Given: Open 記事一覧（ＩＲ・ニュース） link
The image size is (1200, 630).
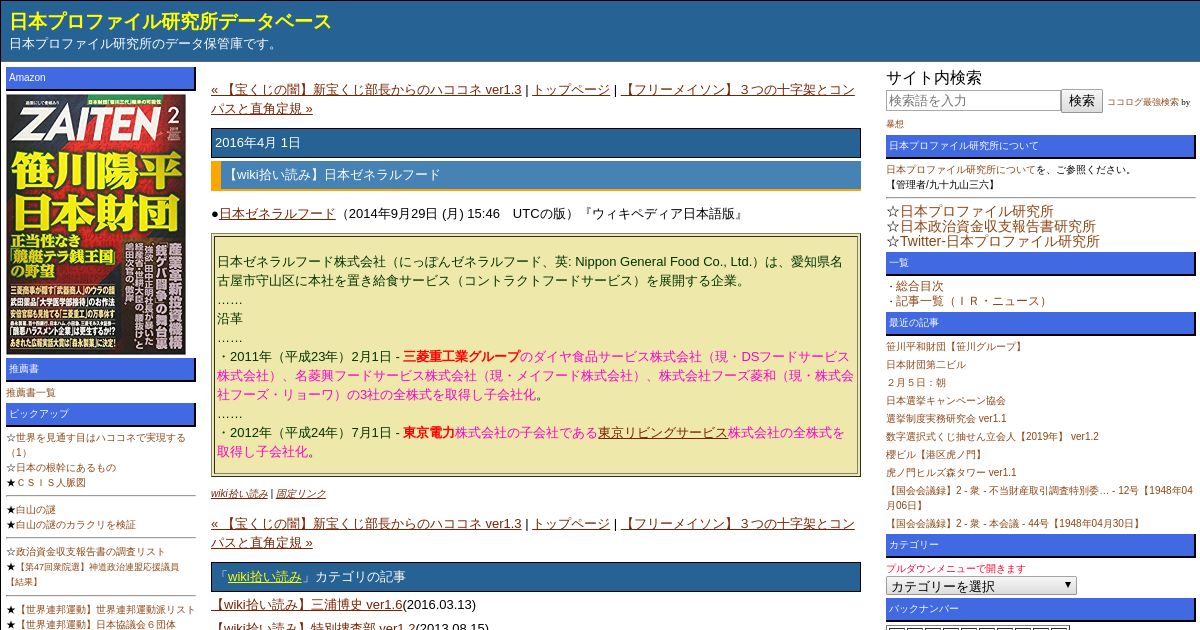Looking at the screenshot, I should 972,301.
